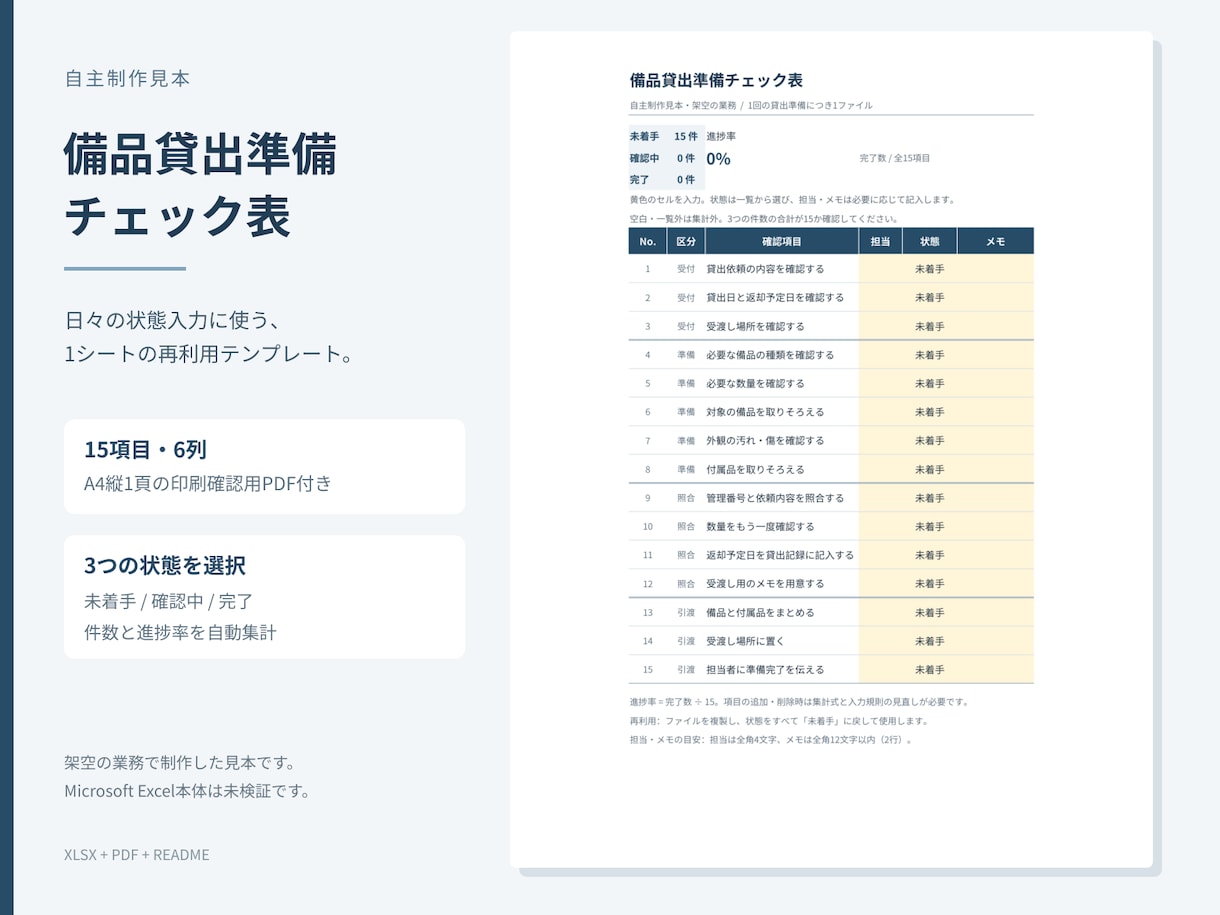Viewport: 1220px width, 915px height.
Task: Click '件数と進捗率を自動集計' text
Action: click(x=180, y=632)
